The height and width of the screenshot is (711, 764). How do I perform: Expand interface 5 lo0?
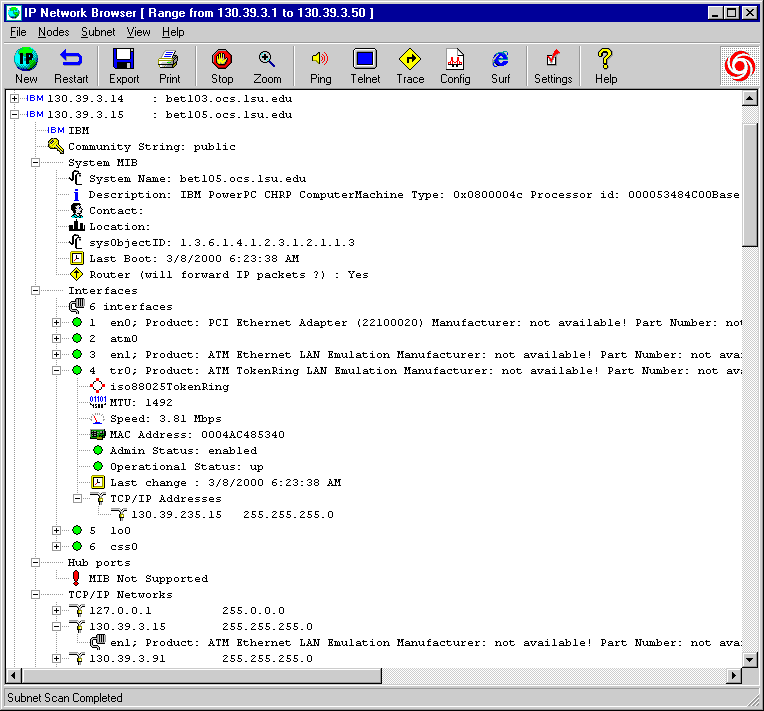tap(57, 530)
